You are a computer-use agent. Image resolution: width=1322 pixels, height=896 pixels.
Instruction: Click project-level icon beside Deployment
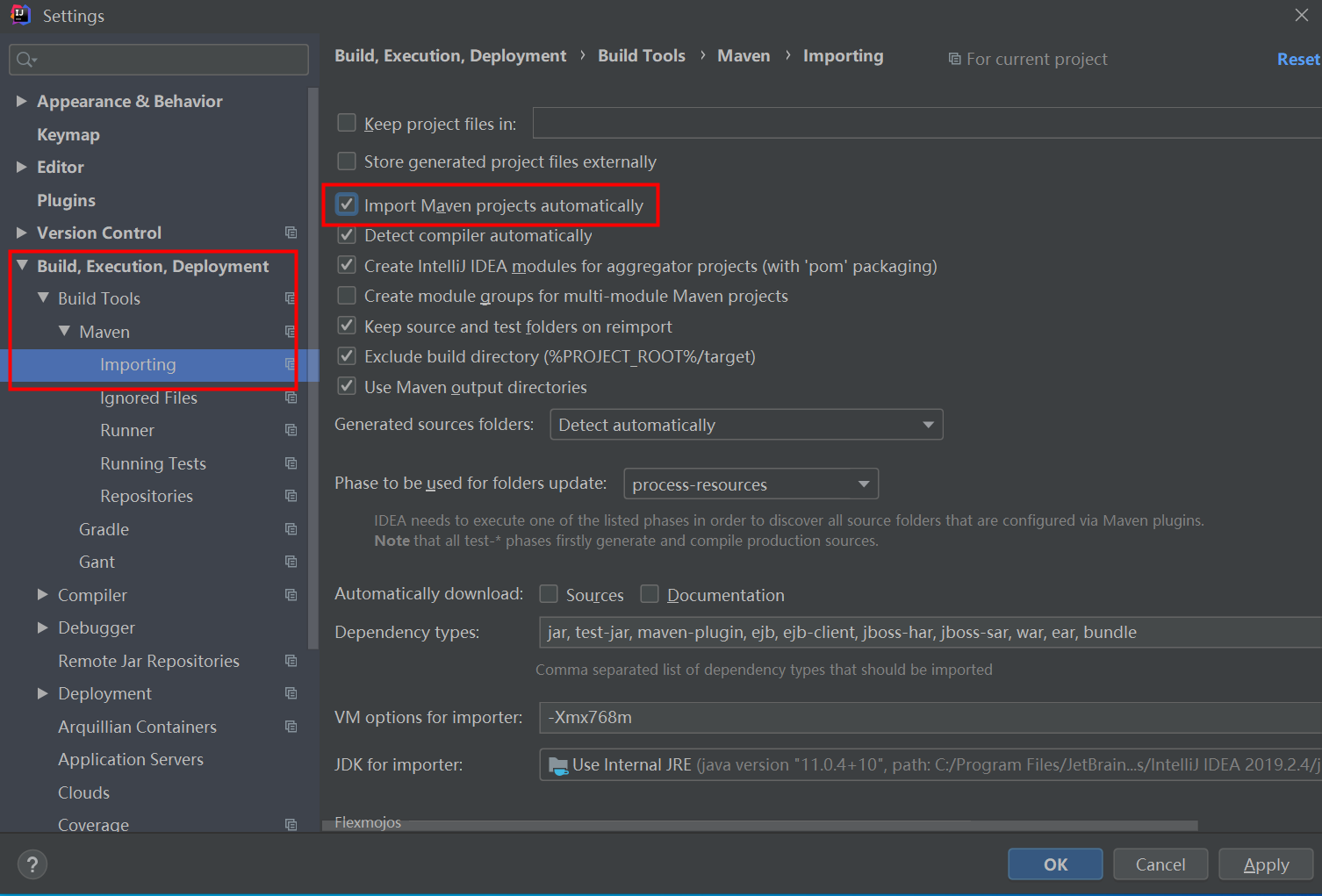291,693
